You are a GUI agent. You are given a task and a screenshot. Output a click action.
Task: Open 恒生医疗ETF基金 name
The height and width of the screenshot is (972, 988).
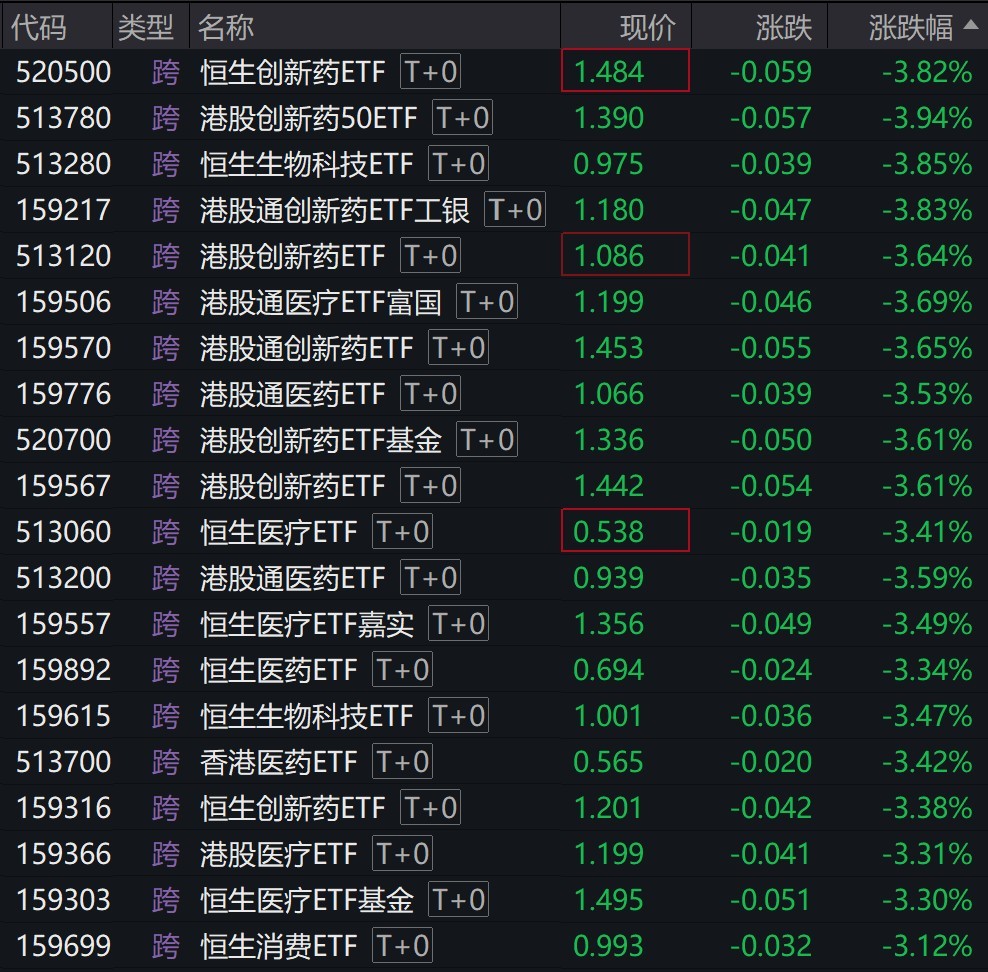307,900
